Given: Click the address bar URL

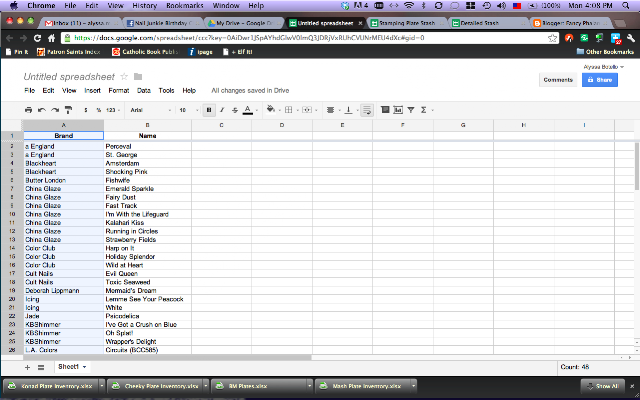Looking at the screenshot, I should coord(249,38).
